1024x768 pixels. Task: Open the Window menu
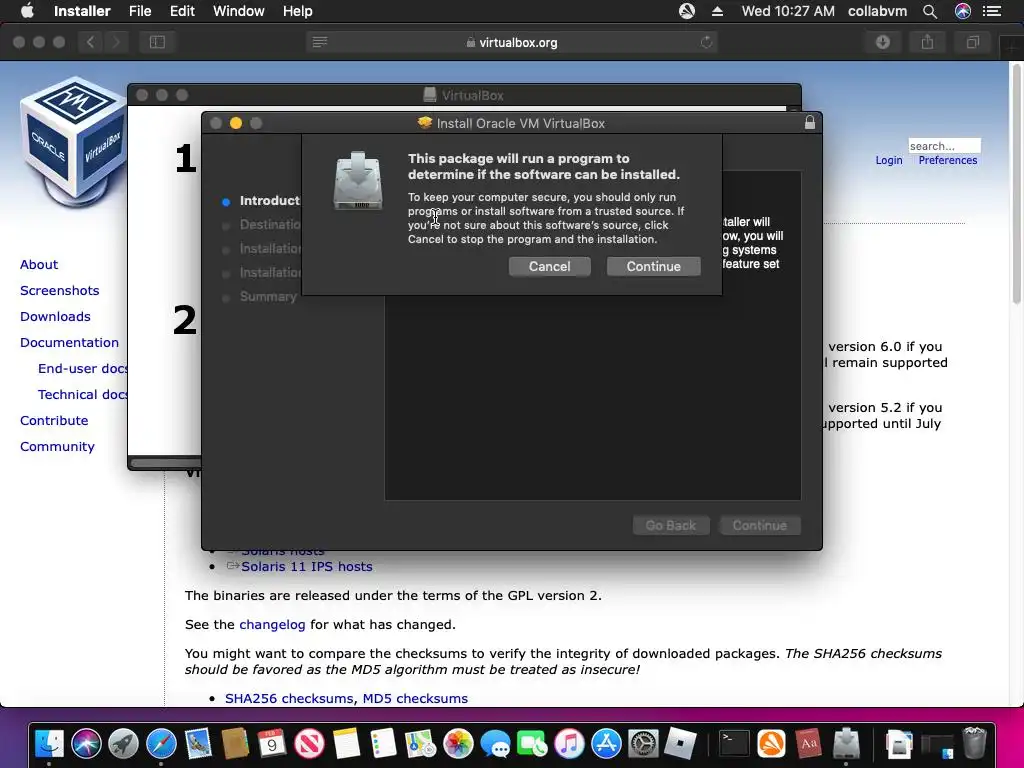pos(238,11)
